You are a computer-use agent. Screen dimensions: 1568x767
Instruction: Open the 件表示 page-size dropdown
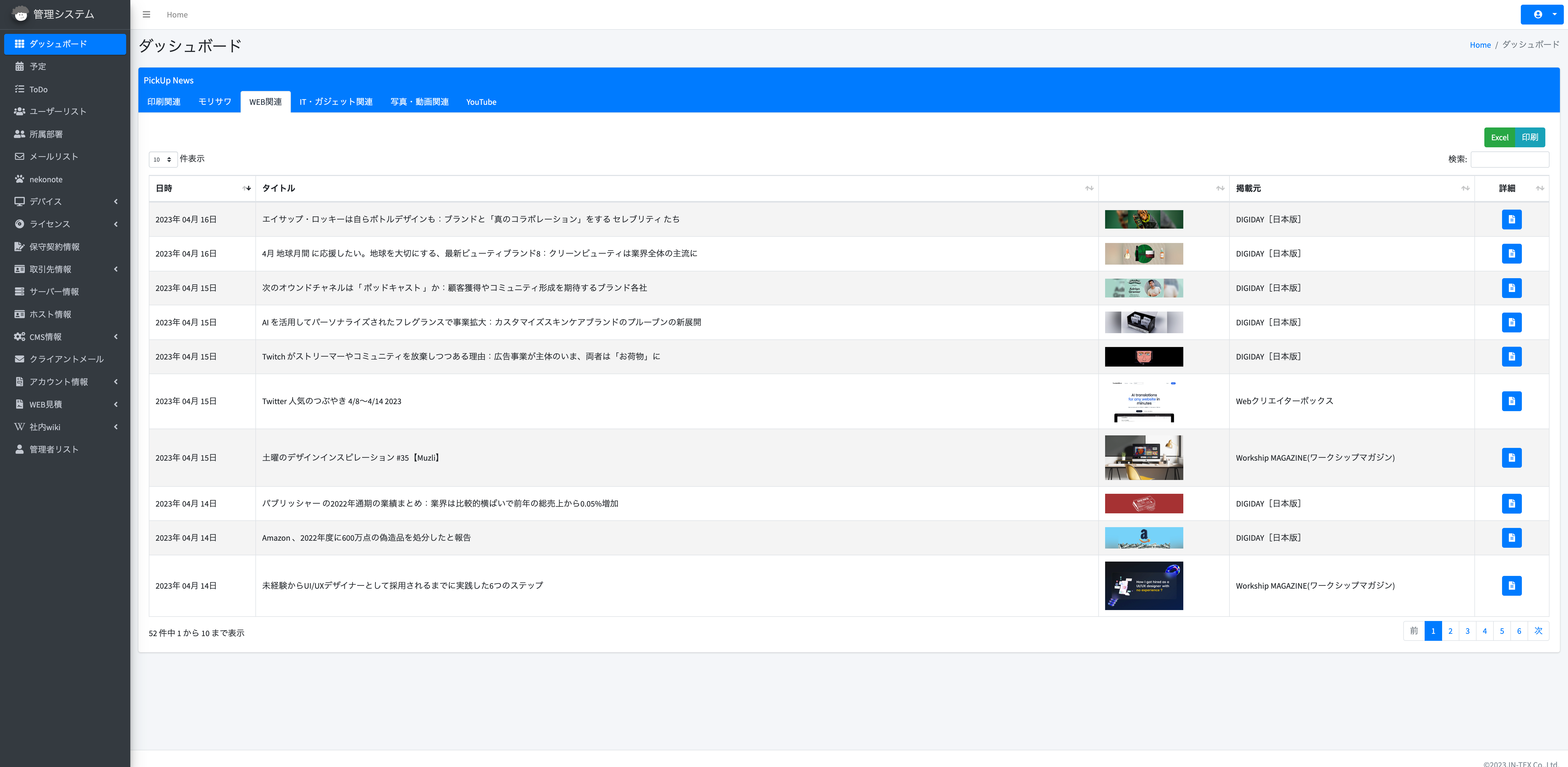click(x=163, y=160)
